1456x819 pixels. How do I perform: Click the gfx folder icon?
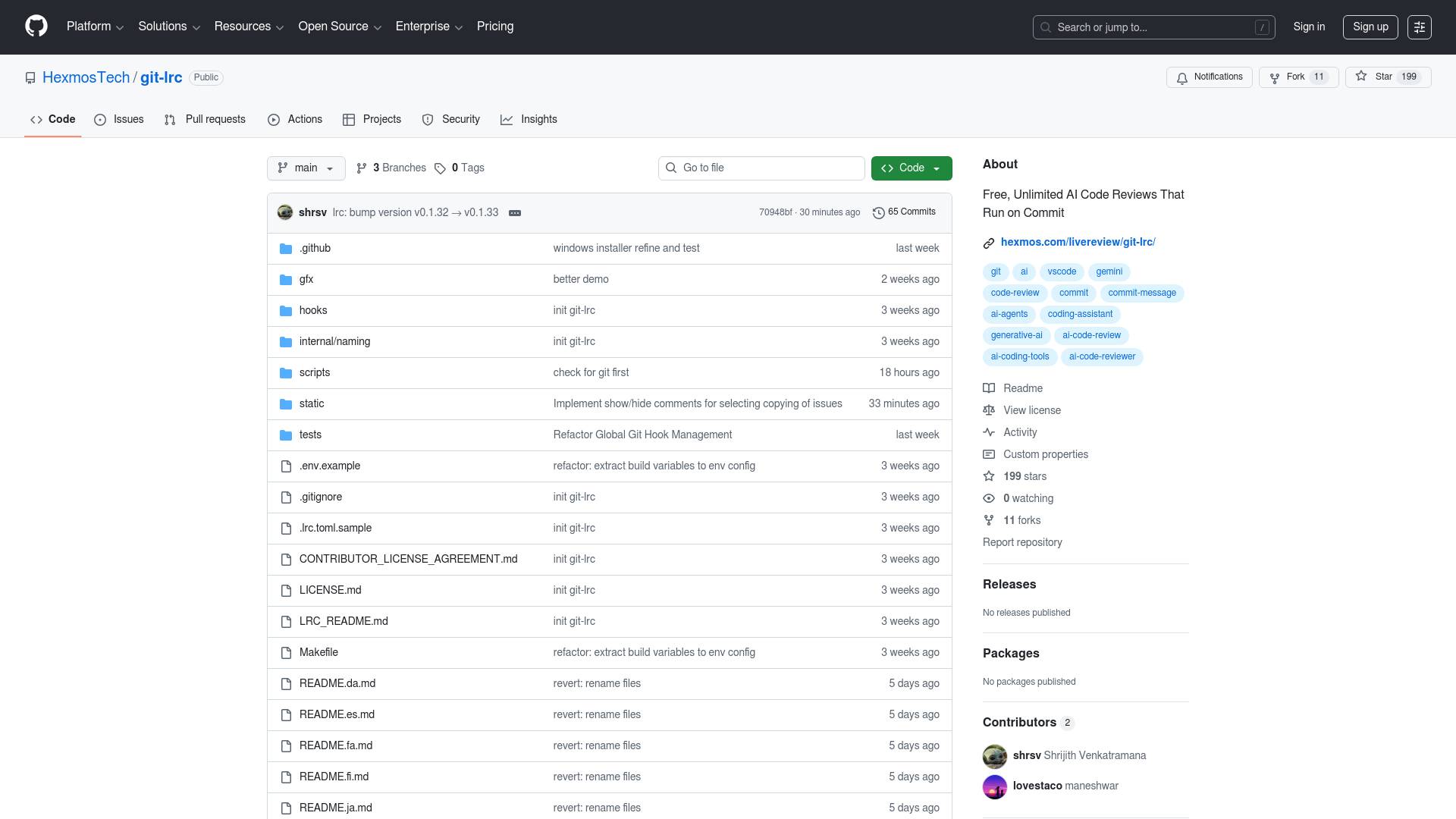(x=286, y=280)
